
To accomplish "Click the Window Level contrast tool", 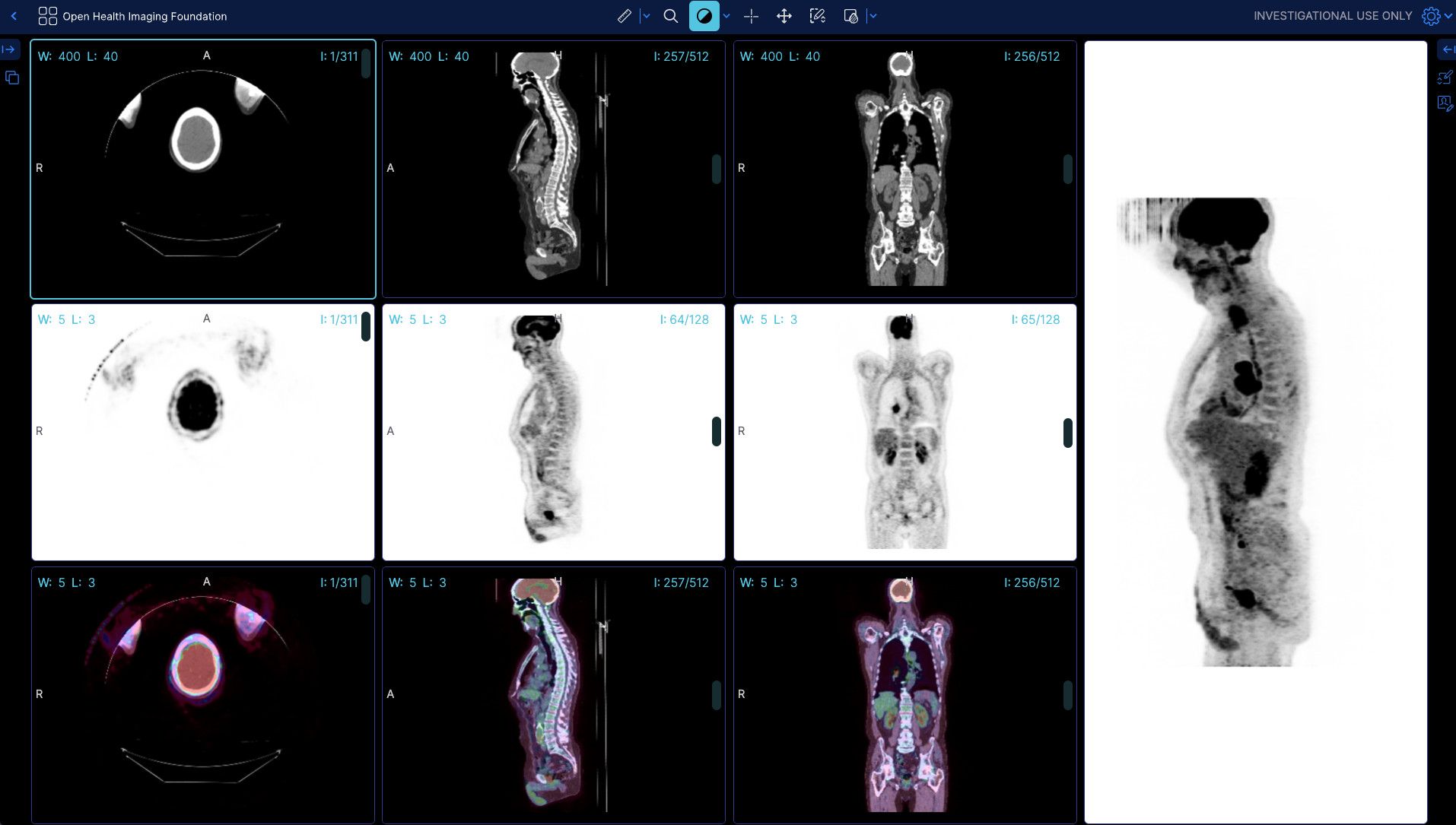I will [x=704, y=16].
